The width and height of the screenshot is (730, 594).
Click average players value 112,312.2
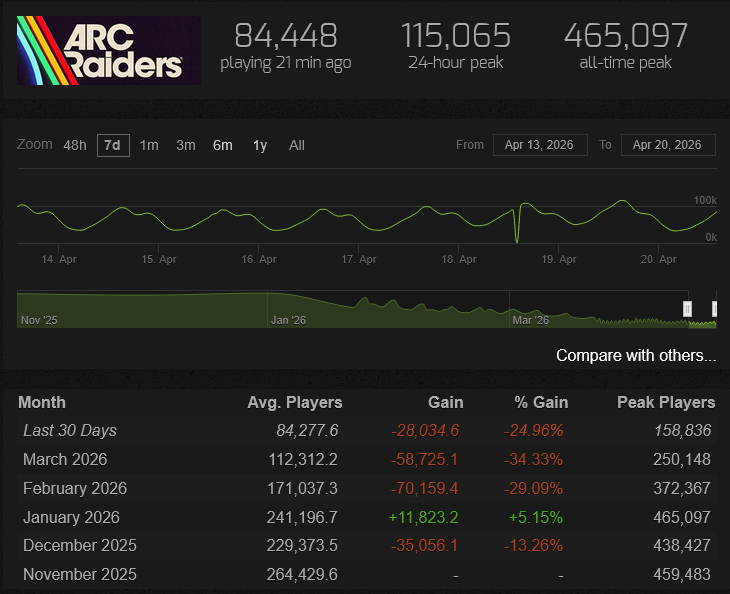click(x=303, y=459)
